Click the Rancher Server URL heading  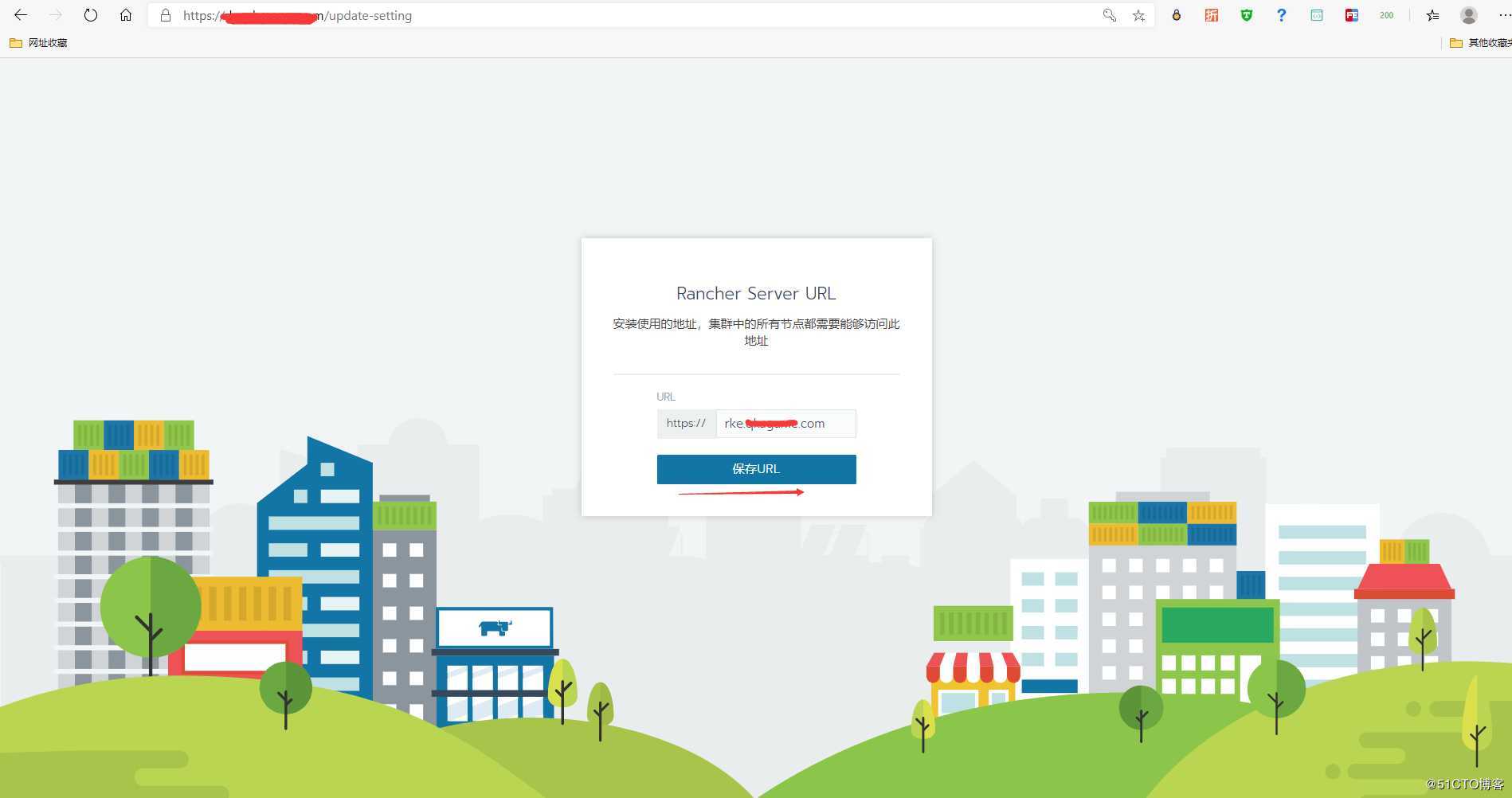pyautogui.click(x=756, y=293)
